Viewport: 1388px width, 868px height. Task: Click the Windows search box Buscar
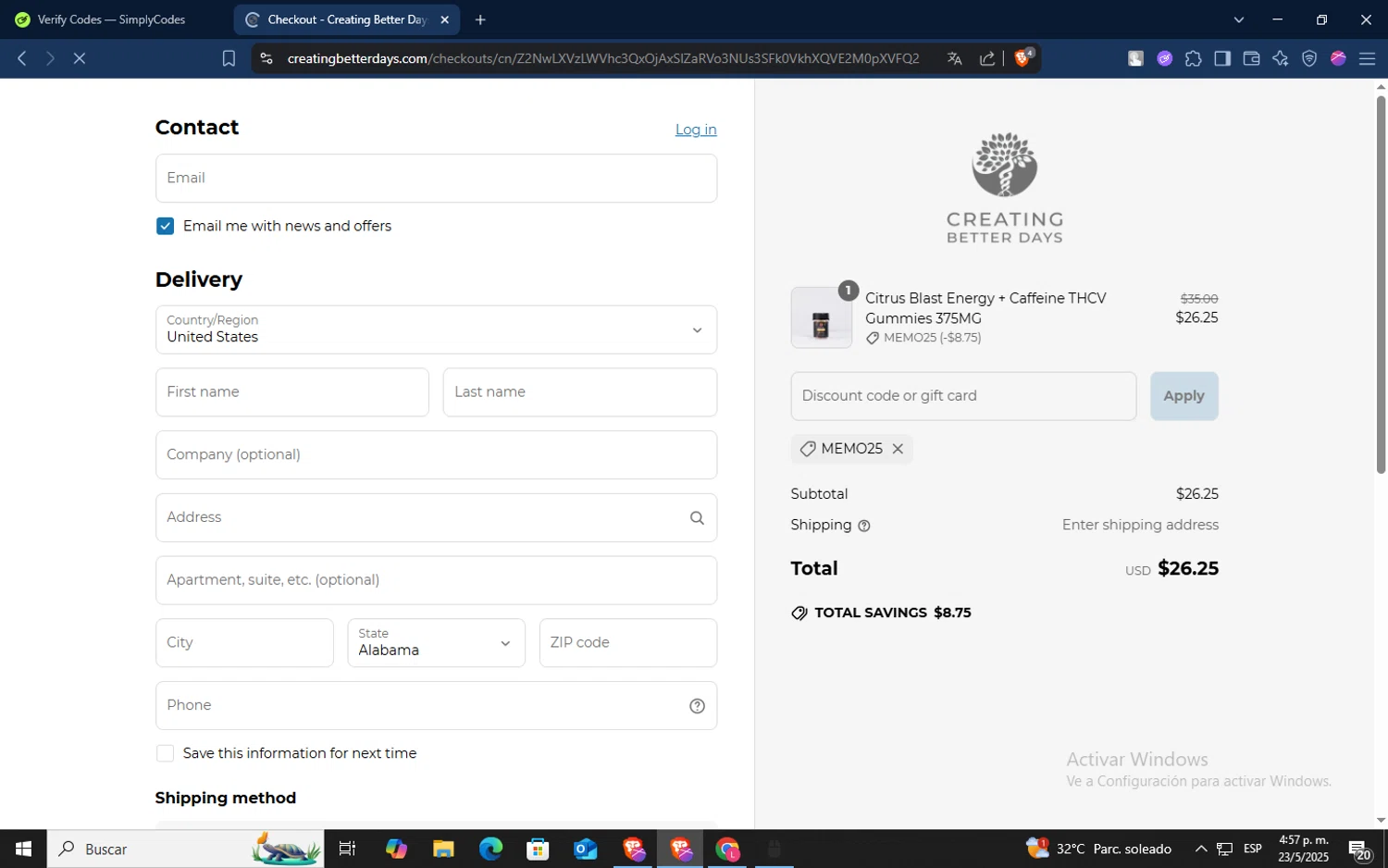[x=185, y=849]
